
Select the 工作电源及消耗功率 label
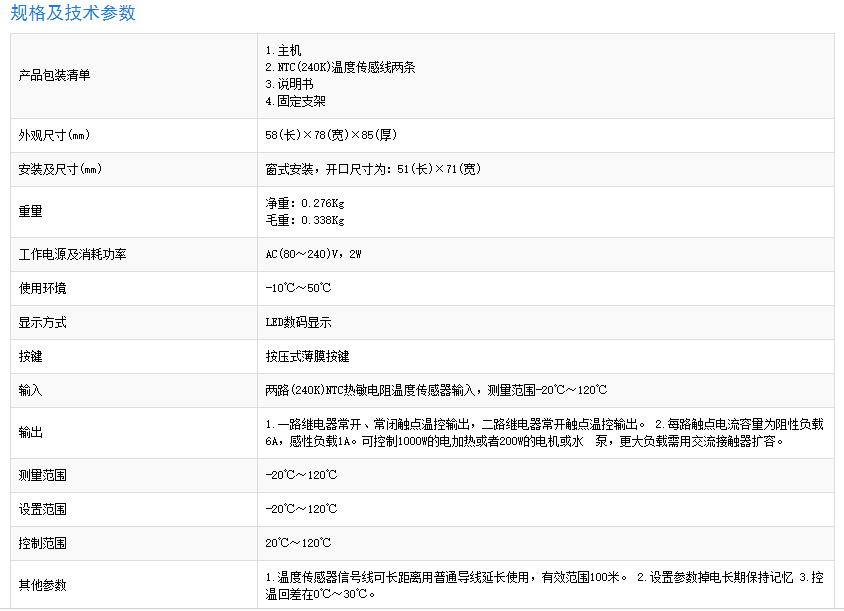point(72,254)
